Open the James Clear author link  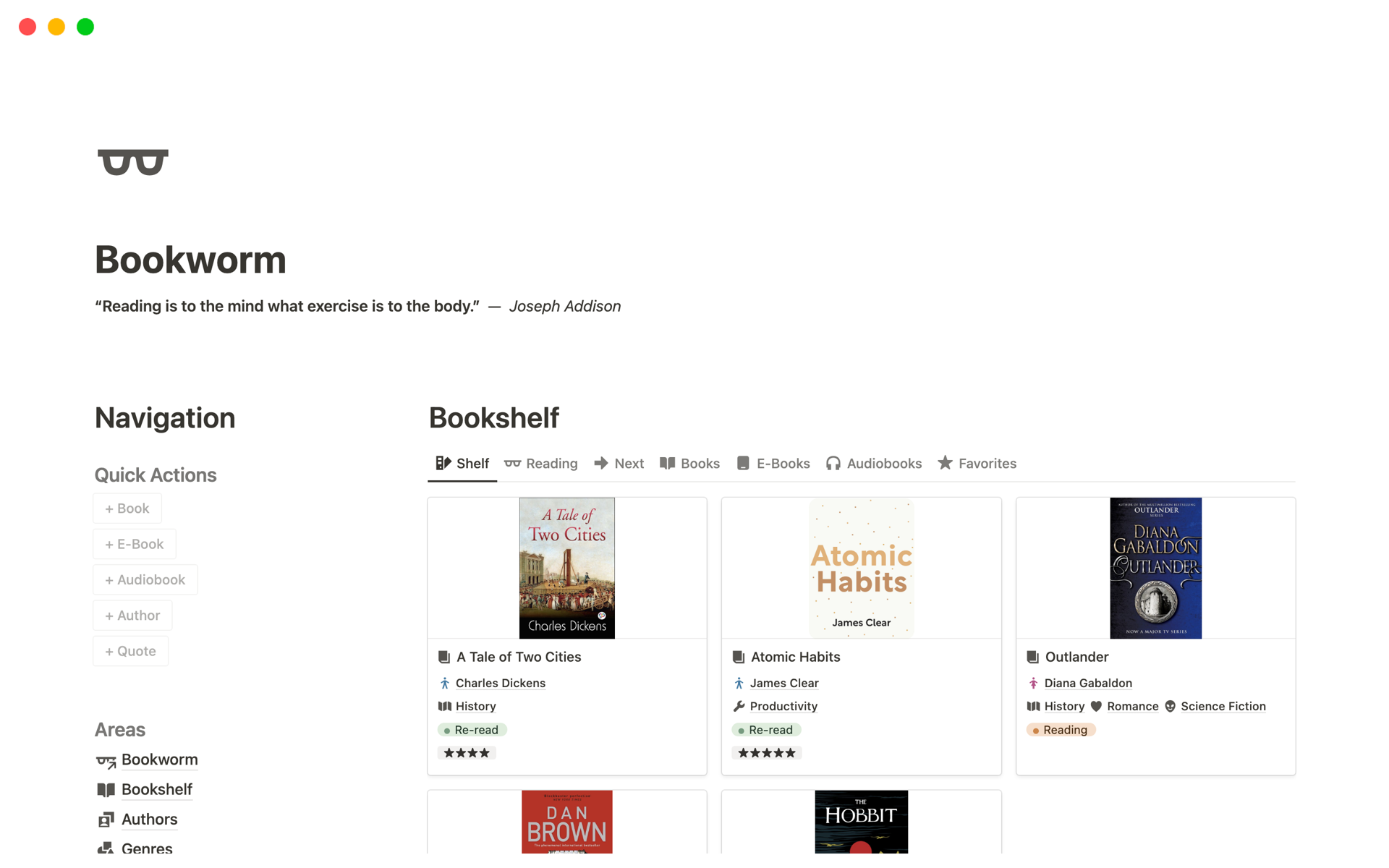click(x=784, y=683)
